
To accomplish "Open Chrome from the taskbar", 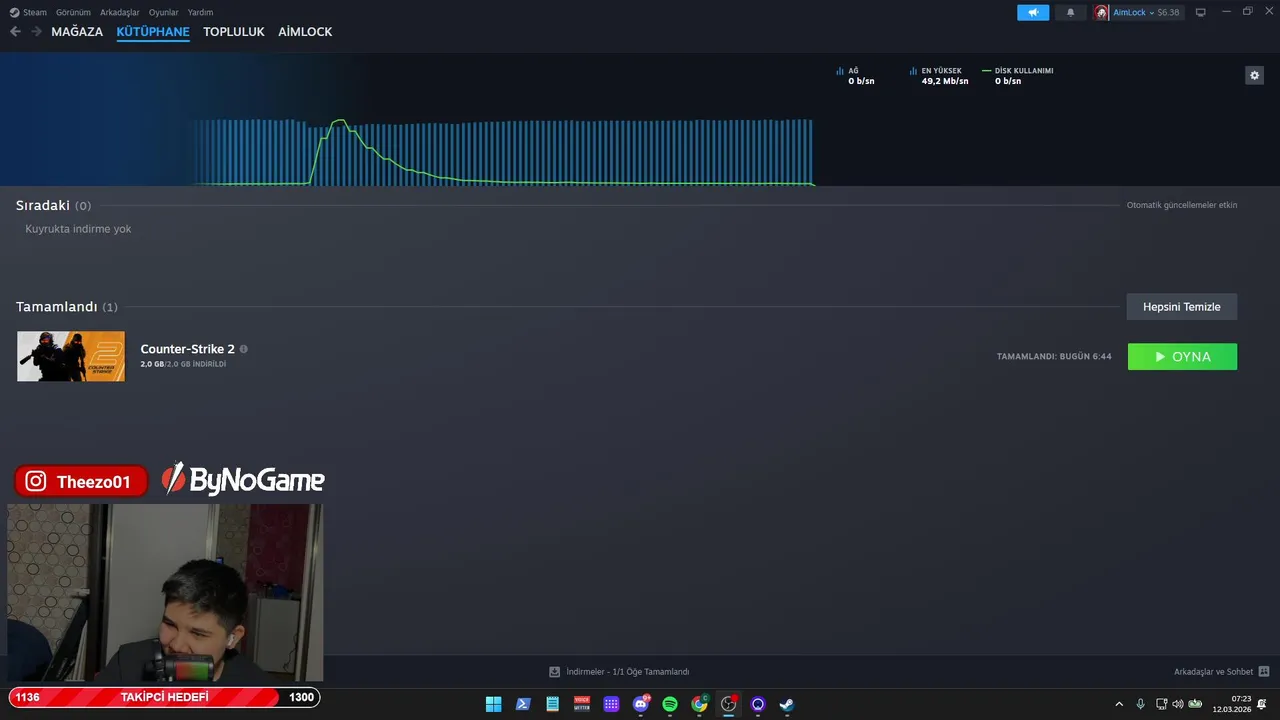I will [700, 704].
